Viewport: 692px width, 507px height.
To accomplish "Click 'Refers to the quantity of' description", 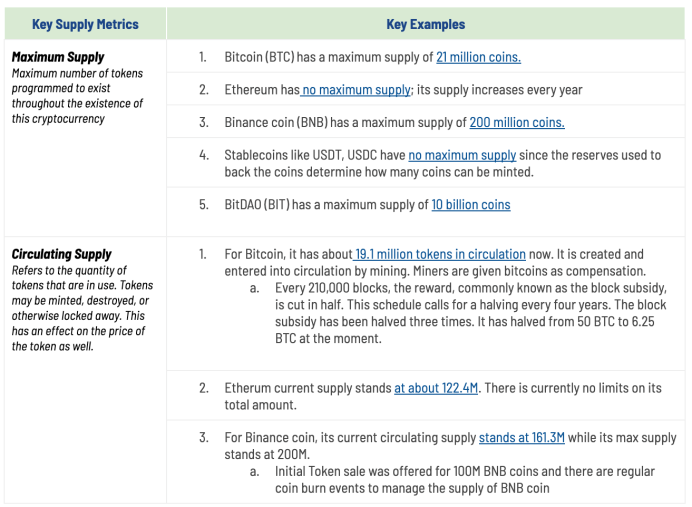I will point(69,270).
